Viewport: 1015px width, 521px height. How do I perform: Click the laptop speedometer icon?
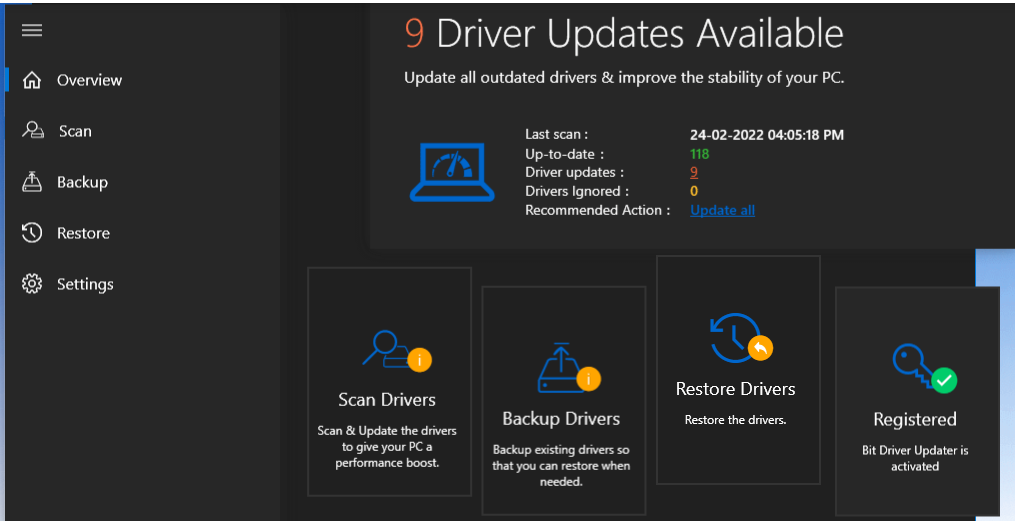click(x=452, y=172)
